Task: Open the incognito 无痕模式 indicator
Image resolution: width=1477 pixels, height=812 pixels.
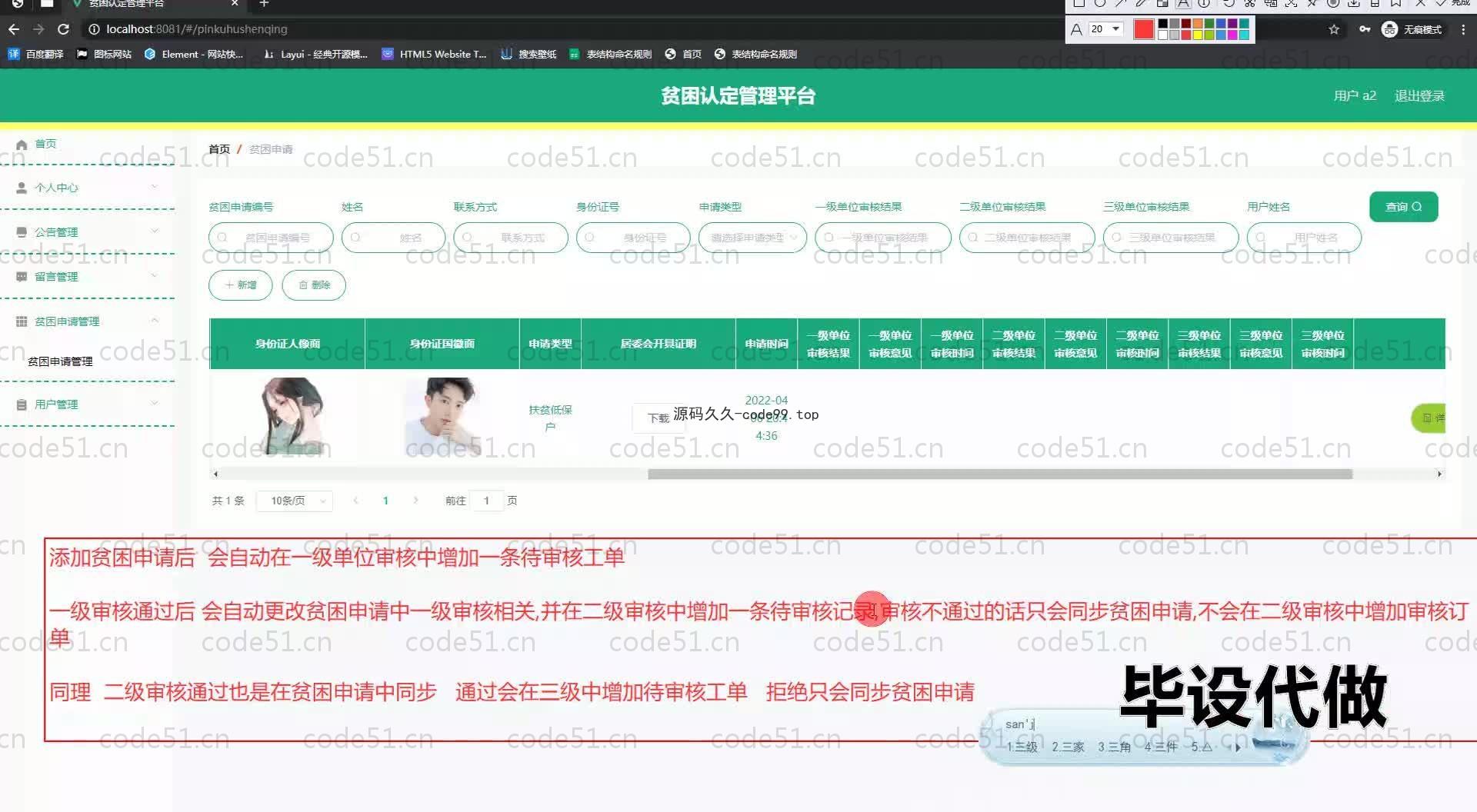Action: (1412, 29)
